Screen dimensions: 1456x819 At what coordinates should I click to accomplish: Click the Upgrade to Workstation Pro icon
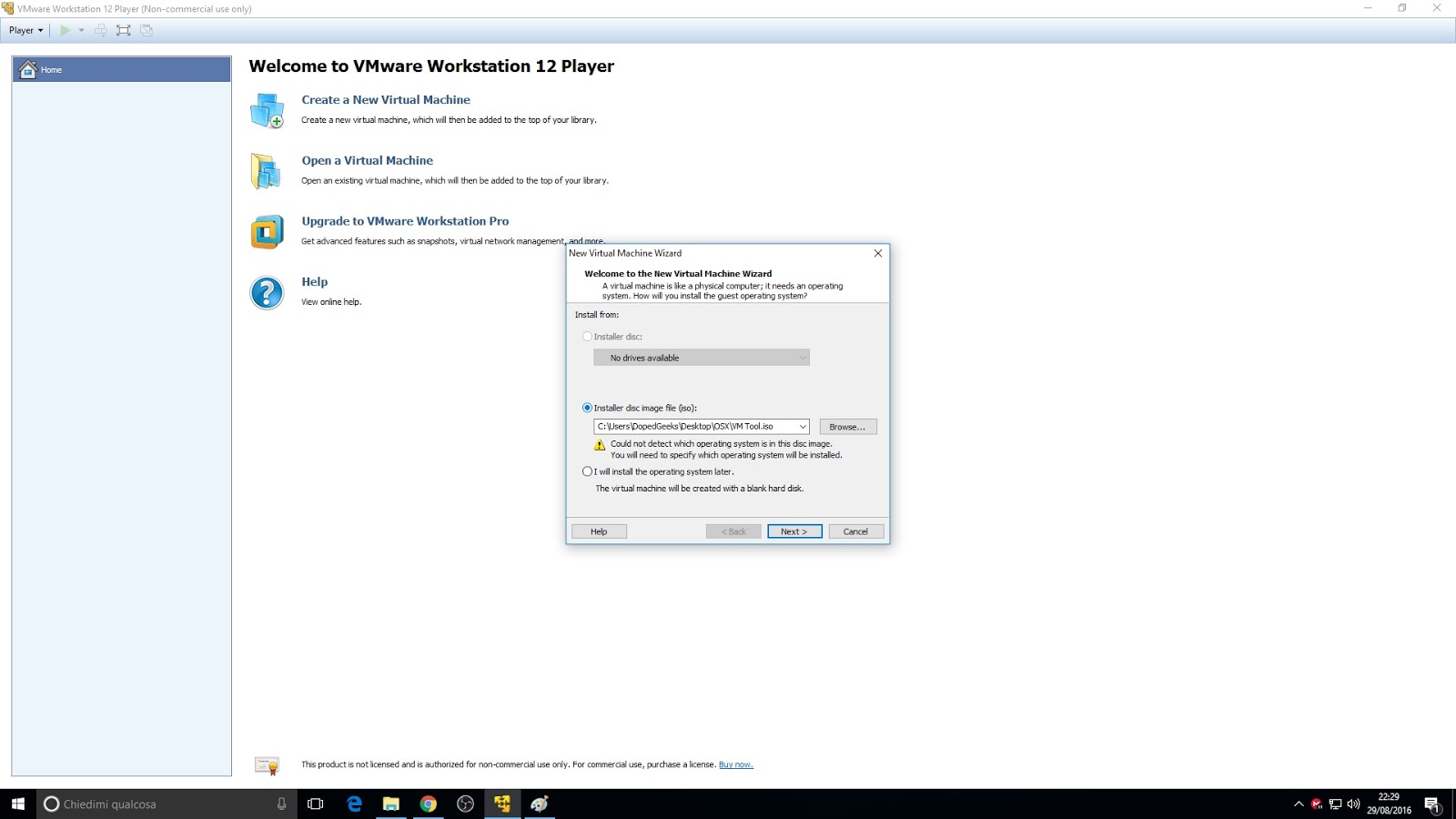pyautogui.click(x=267, y=232)
